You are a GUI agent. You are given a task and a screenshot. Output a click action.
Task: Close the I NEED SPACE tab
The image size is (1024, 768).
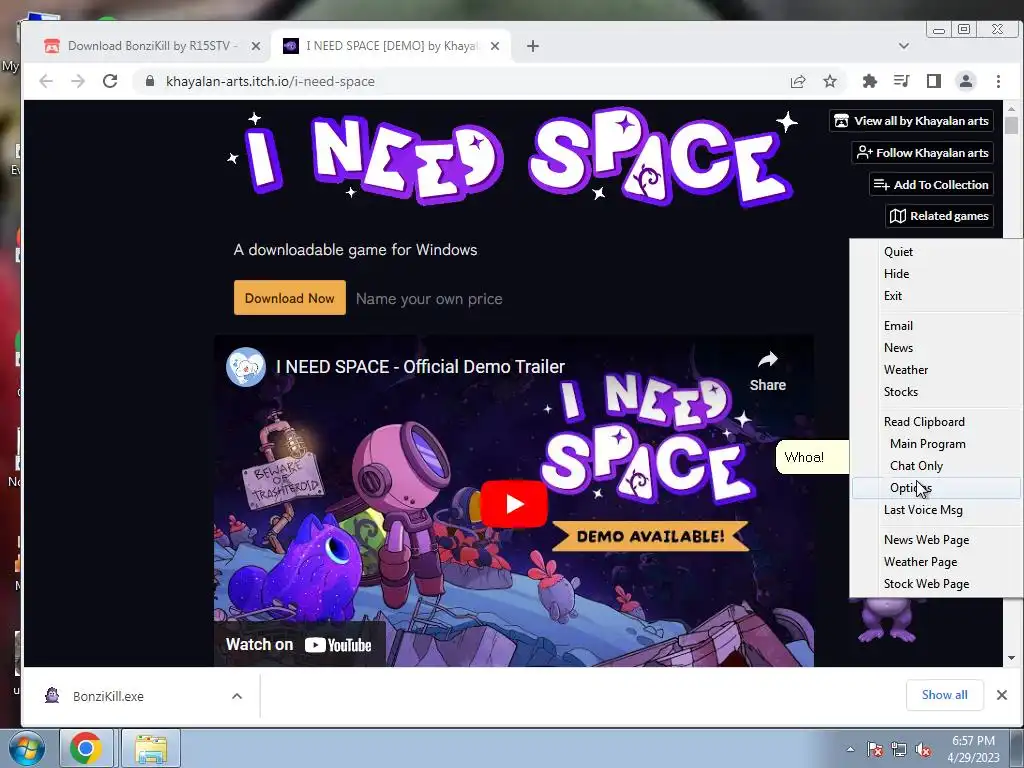click(x=495, y=46)
